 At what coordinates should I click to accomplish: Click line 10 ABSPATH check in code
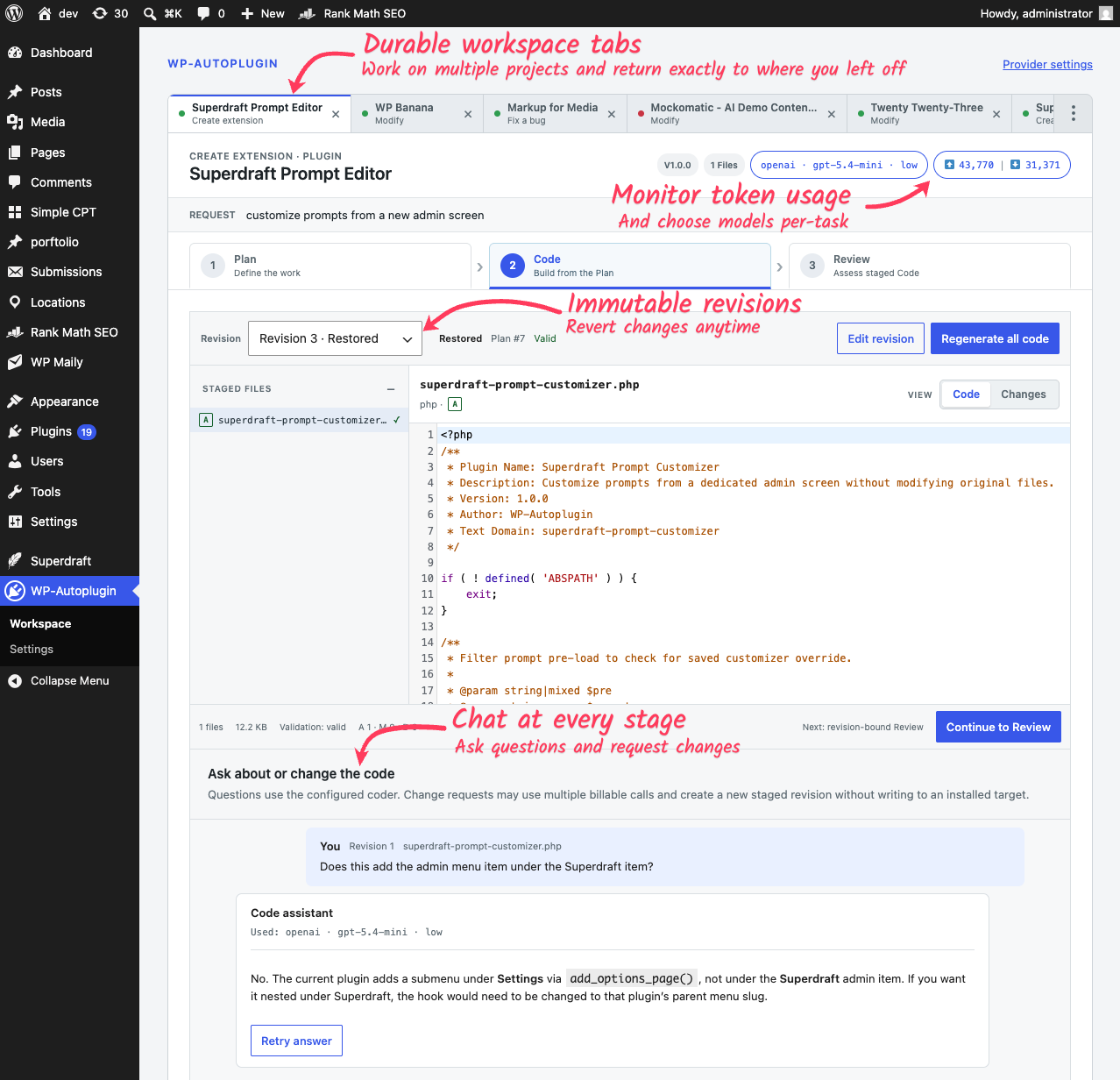(538, 579)
